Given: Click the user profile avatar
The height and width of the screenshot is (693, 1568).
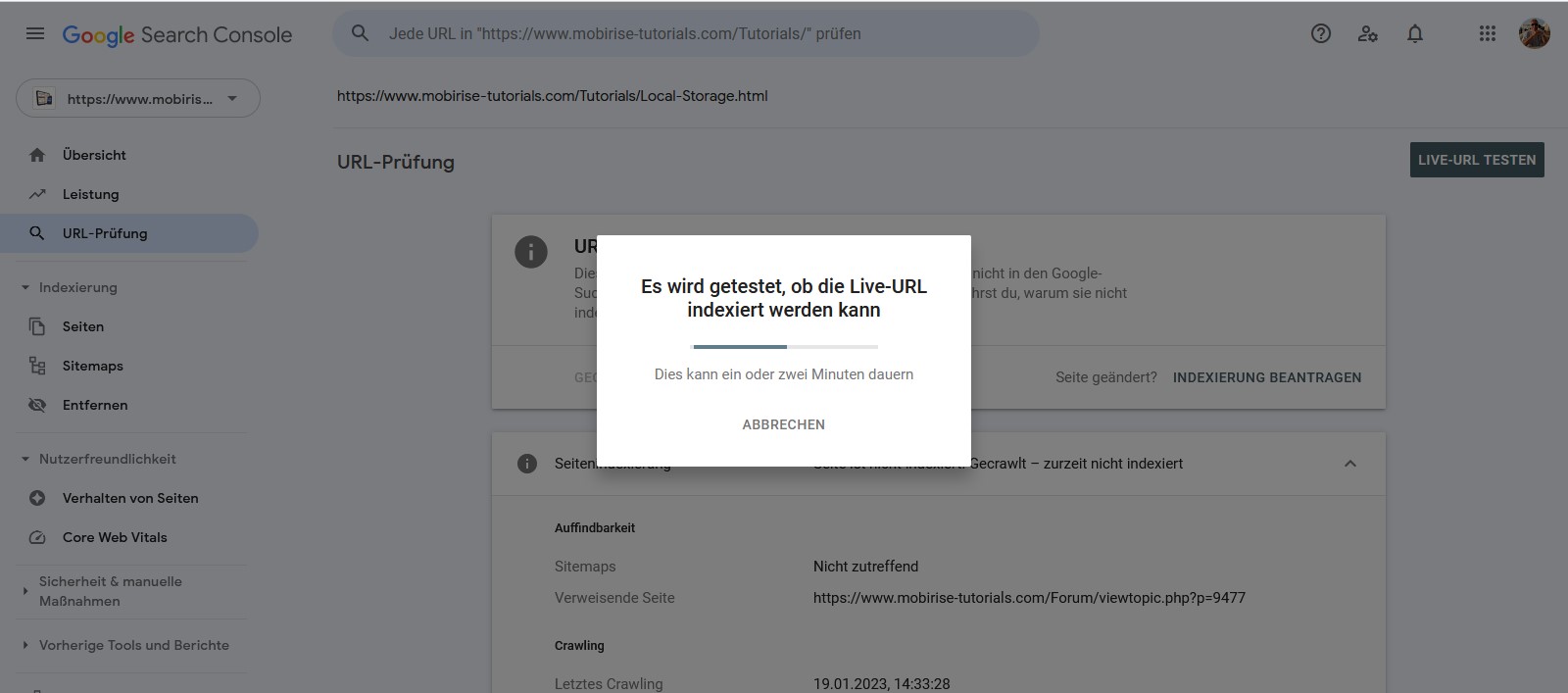Looking at the screenshot, I should click(1534, 33).
